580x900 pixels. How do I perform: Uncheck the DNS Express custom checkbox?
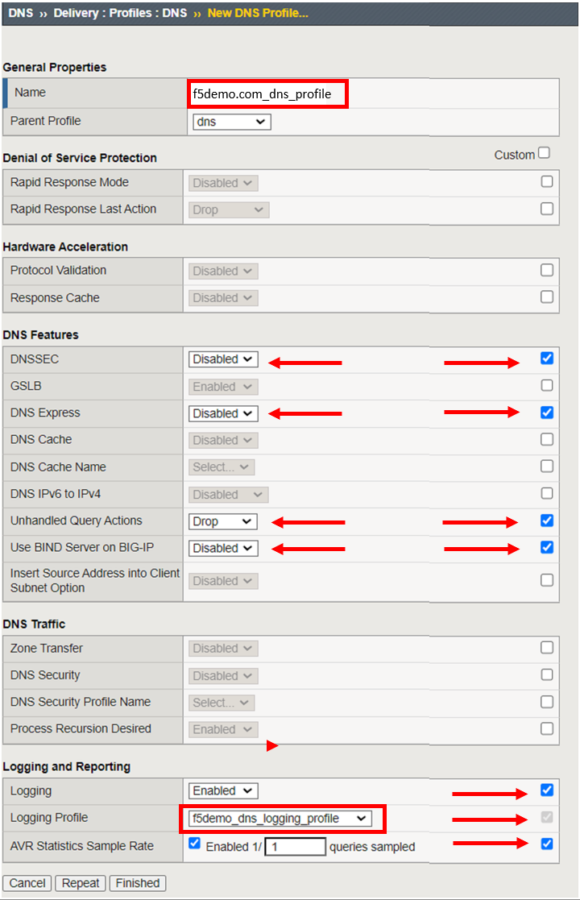[546, 411]
